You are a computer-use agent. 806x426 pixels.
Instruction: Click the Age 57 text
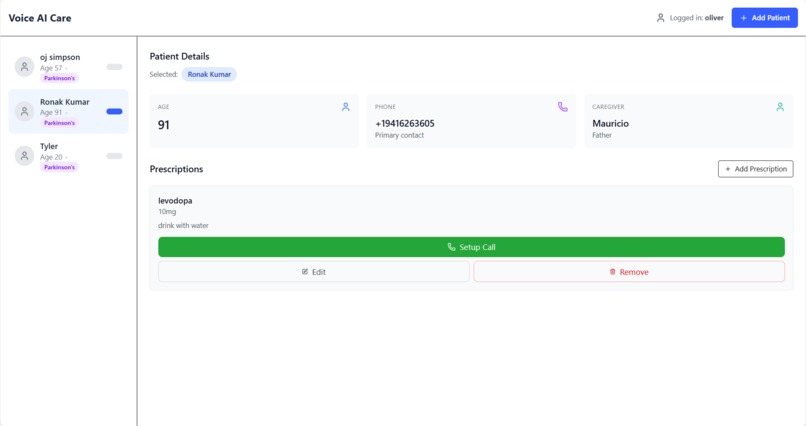tap(51, 68)
